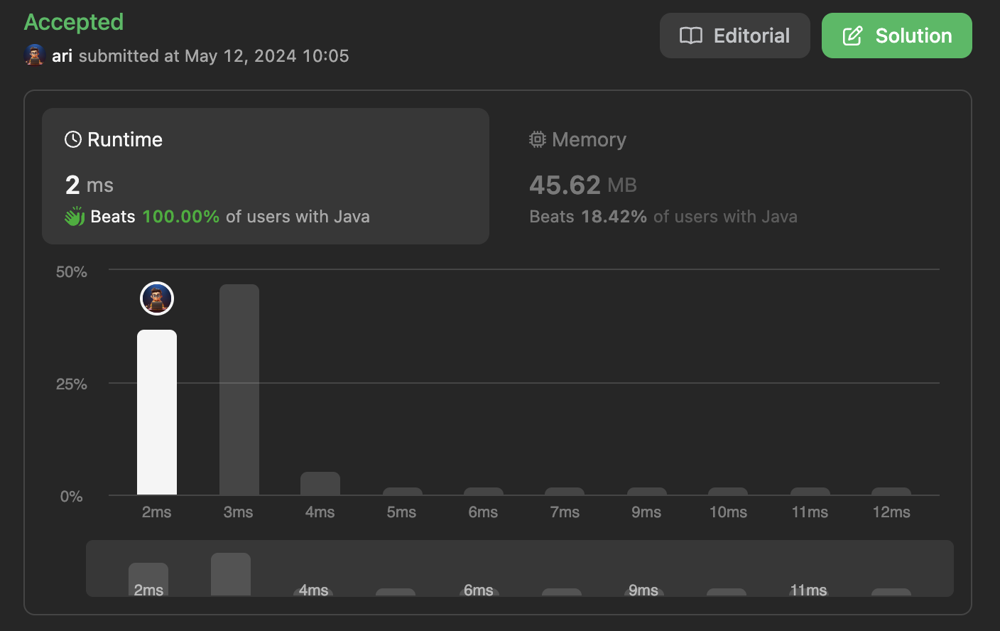Select the white 2ms histogram bar
Image resolution: width=1000 pixels, height=631 pixels.
(157, 412)
